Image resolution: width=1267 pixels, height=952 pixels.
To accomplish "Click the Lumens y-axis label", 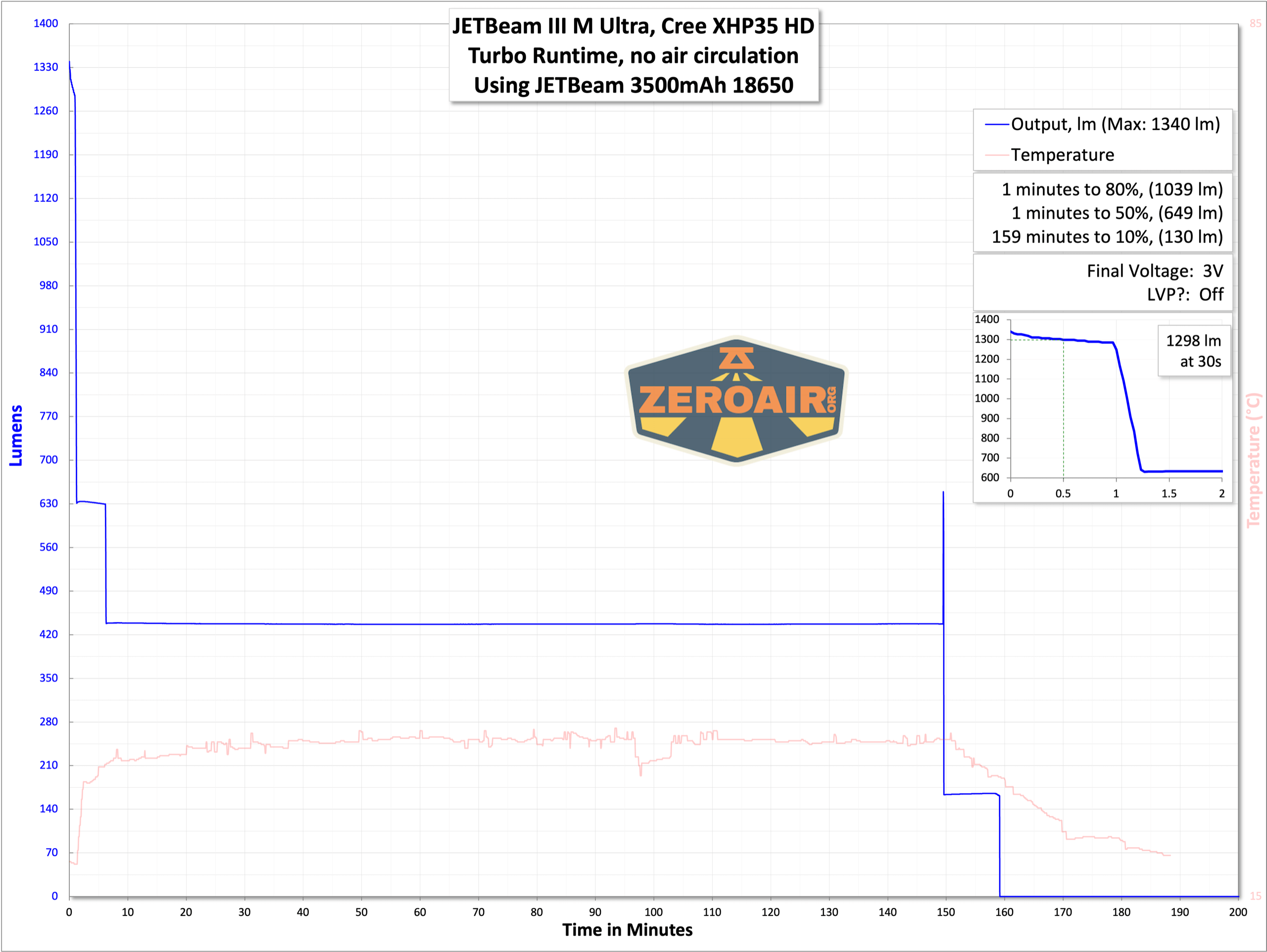I will (16, 435).
